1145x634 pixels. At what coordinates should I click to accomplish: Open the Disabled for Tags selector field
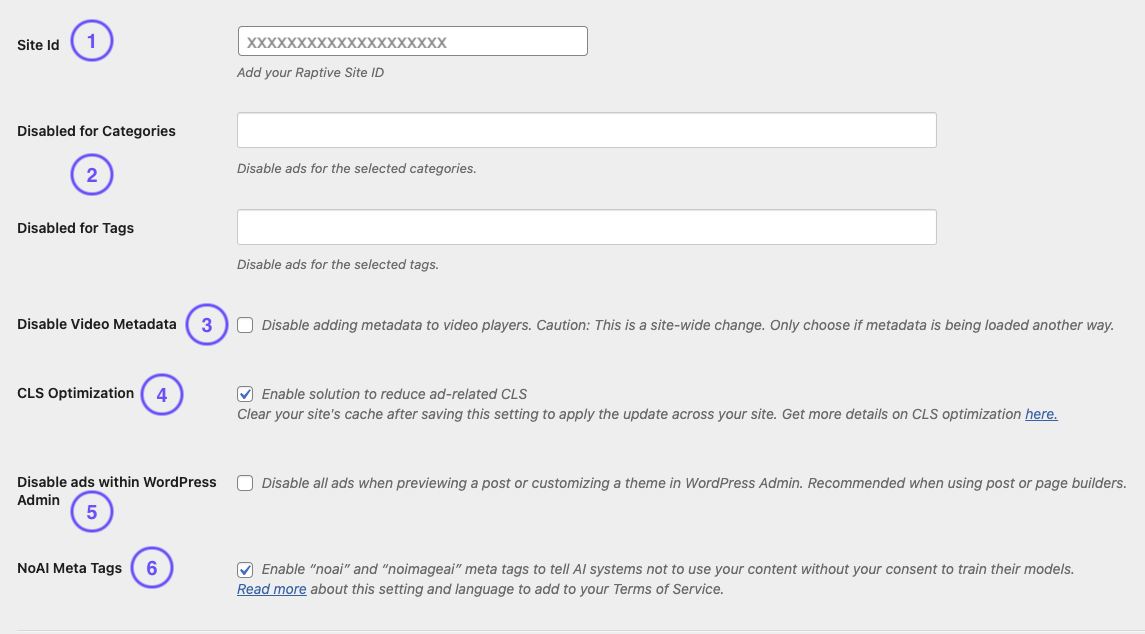click(x=586, y=227)
